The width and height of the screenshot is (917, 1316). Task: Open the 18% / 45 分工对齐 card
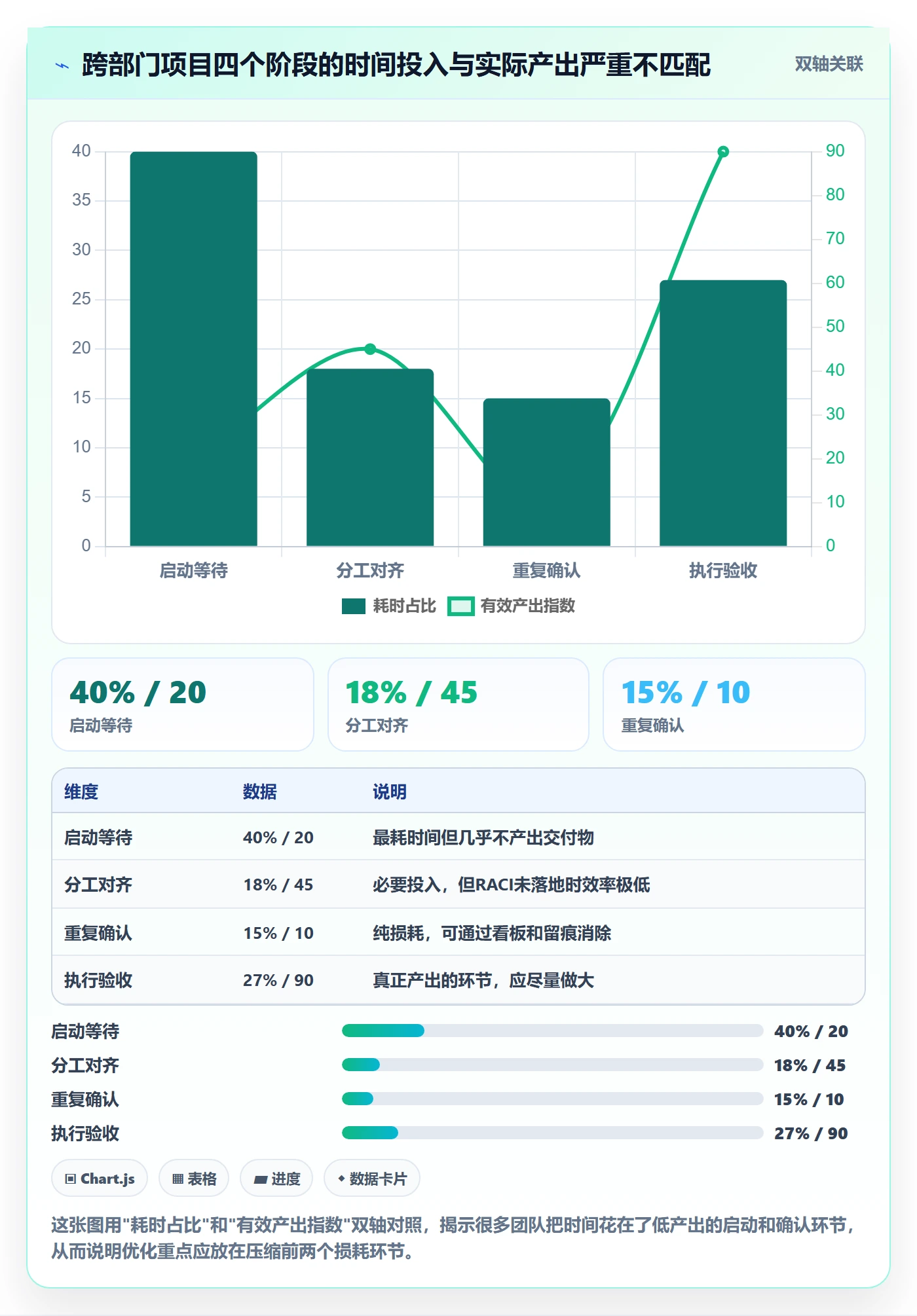coord(458,704)
